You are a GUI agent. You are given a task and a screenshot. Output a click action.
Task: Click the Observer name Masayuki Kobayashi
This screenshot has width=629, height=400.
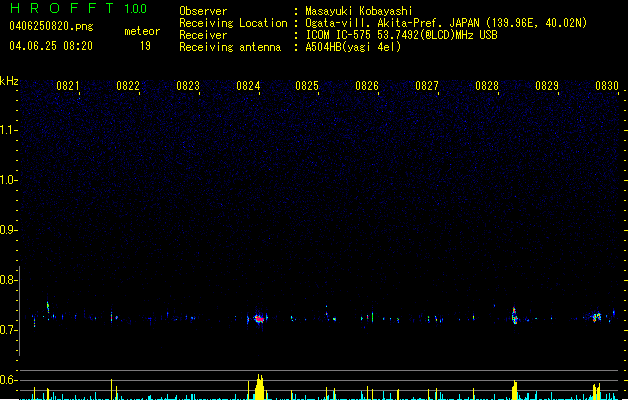(x=359, y=11)
